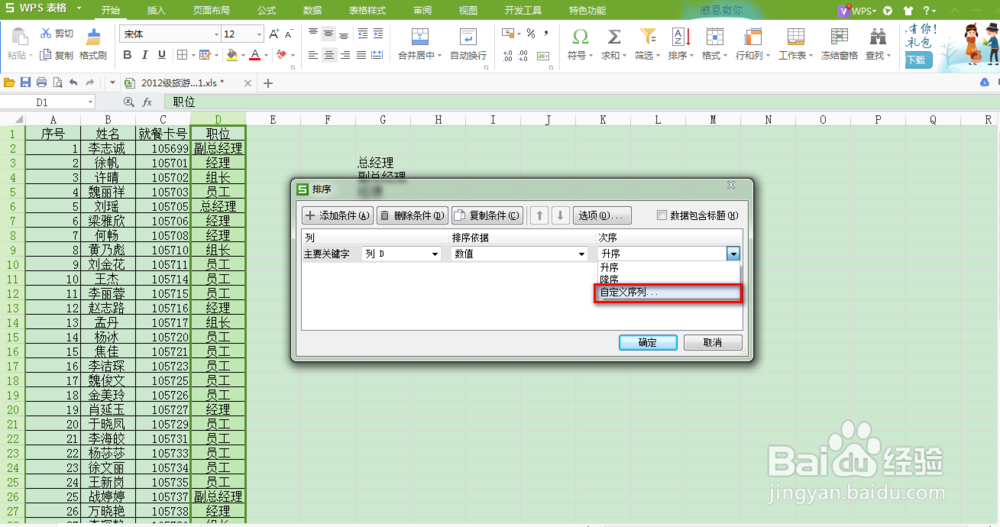The height and width of the screenshot is (527, 1000).
Task: Click the Wrap Text (自动换行) icon
Action: click(468, 36)
